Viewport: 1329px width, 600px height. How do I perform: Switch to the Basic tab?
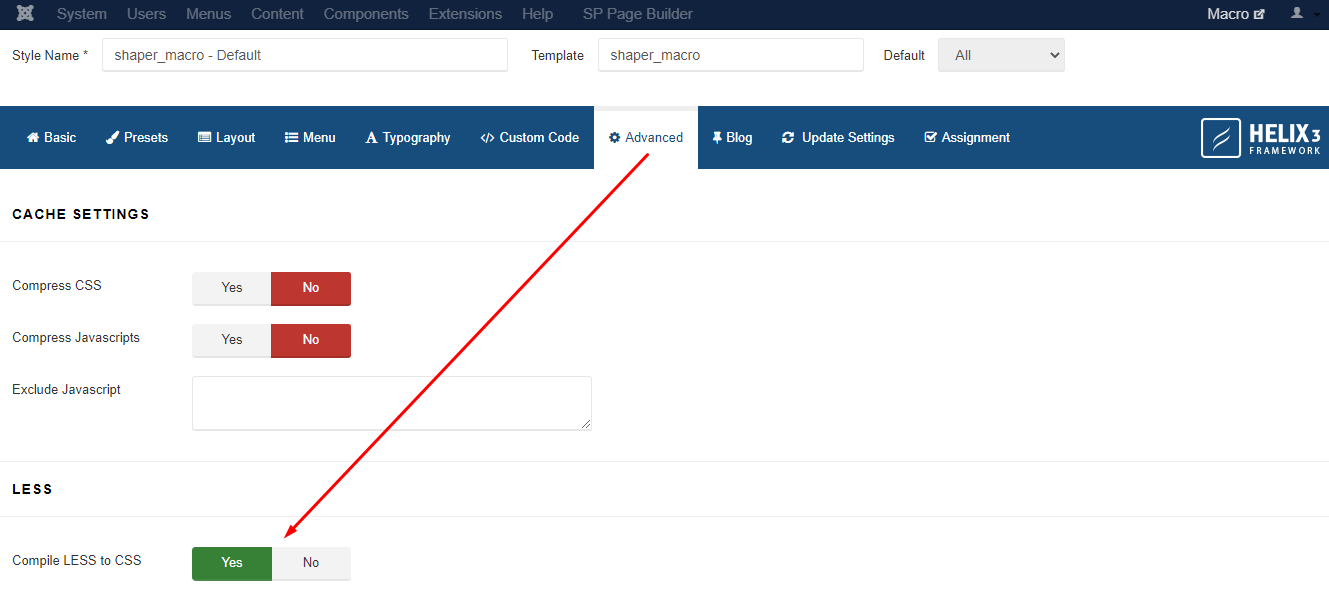[51, 138]
